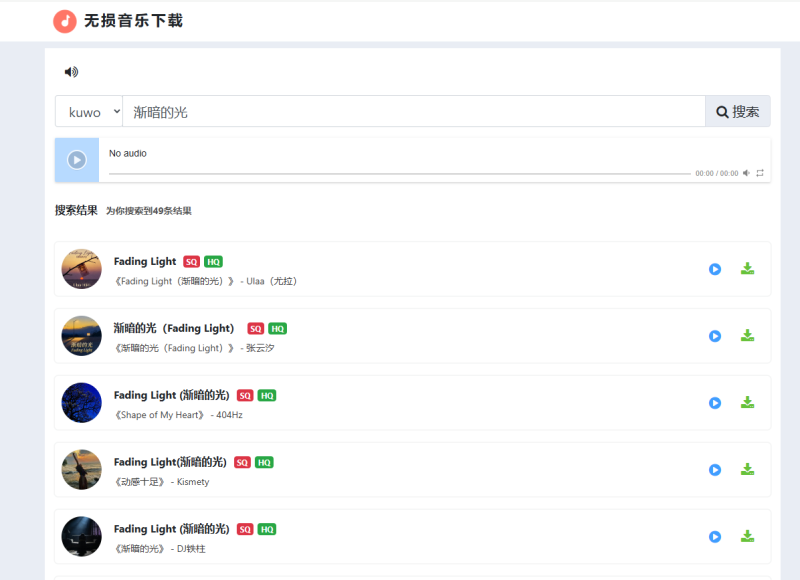Download Kismety's Fading Light(渐暗的光)
800x580 pixels.
tap(748, 470)
